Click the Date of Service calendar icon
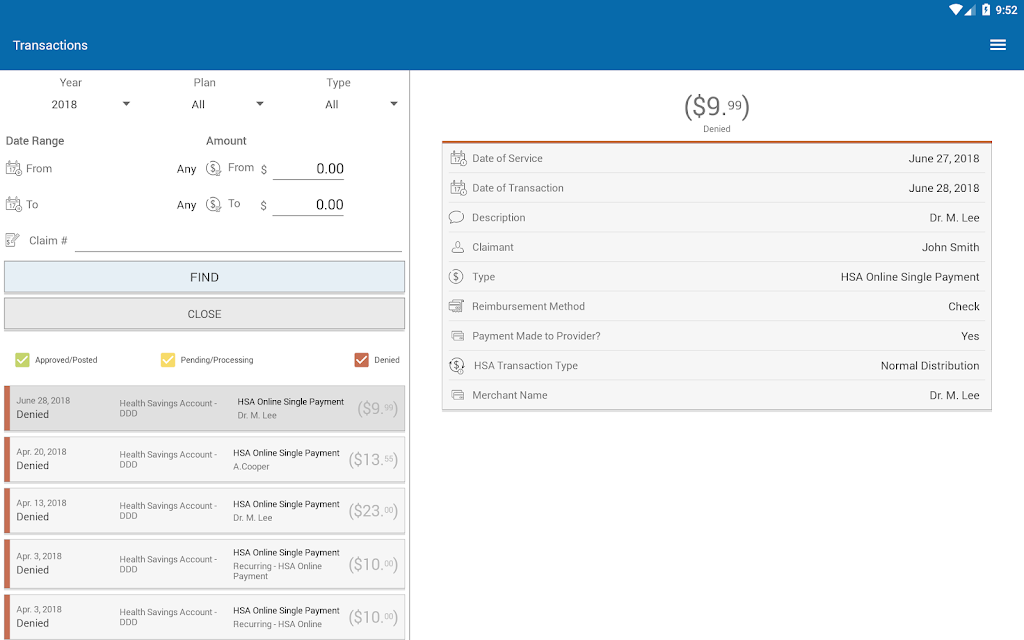 point(458,158)
